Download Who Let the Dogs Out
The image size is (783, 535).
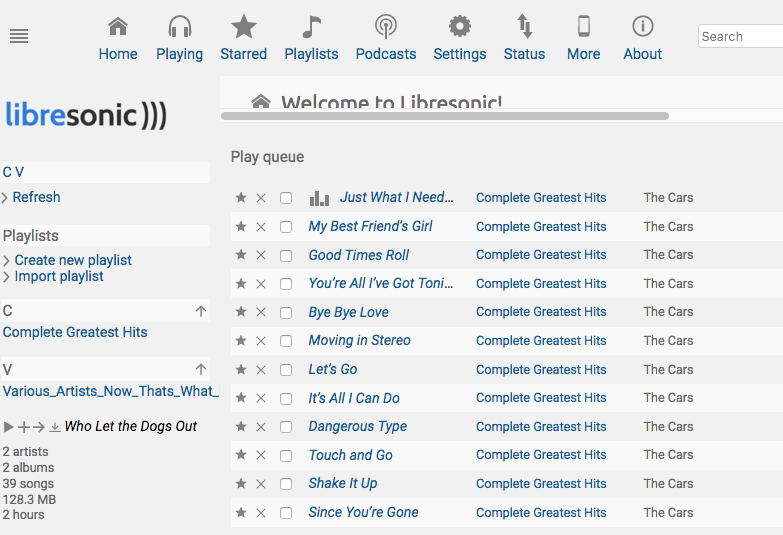click(55, 427)
